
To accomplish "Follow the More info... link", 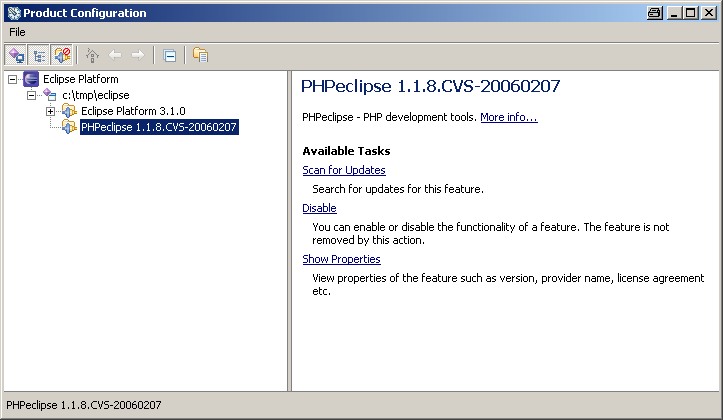I will pos(508,117).
